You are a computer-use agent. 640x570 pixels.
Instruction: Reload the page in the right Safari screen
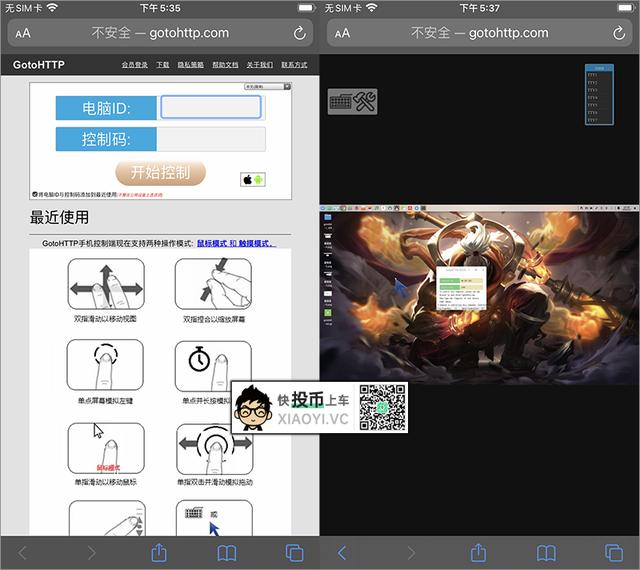click(619, 33)
